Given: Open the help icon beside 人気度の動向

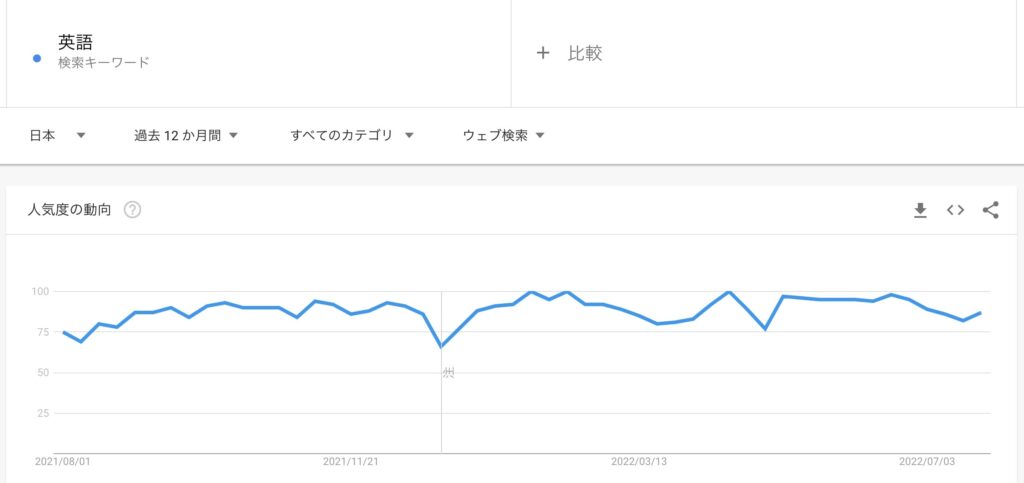Looking at the screenshot, I should coord(133,210).
